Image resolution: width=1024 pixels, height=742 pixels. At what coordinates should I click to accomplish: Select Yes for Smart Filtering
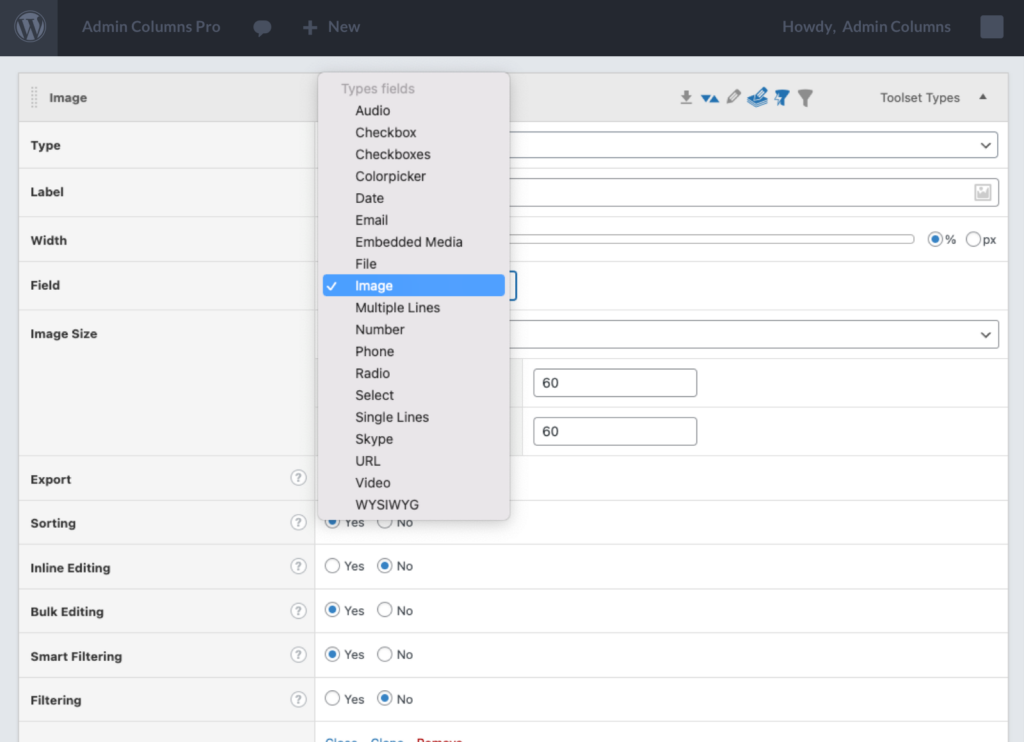pyautogui.click(x=332, y=654)
